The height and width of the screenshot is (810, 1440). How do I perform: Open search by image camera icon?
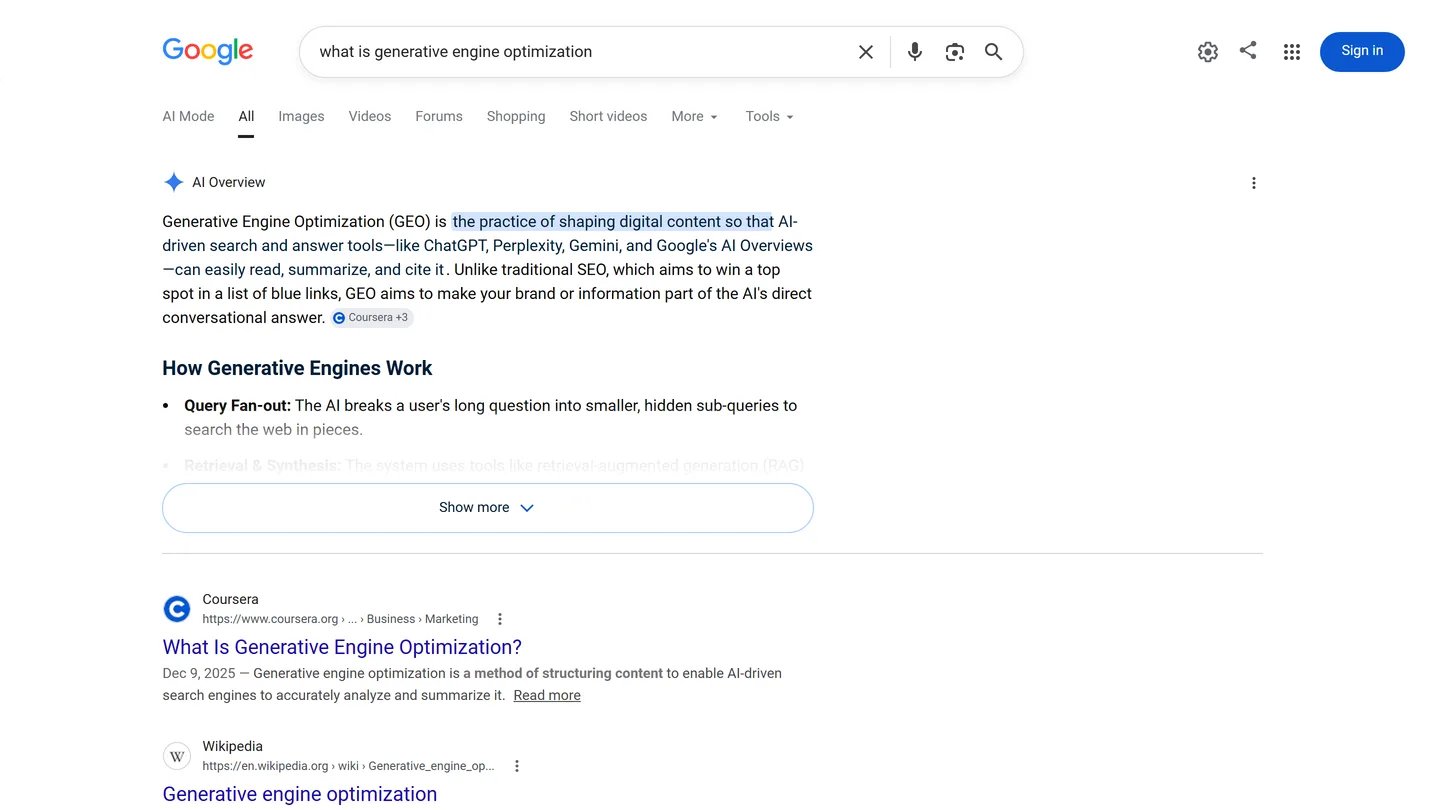tap(954, 52)
